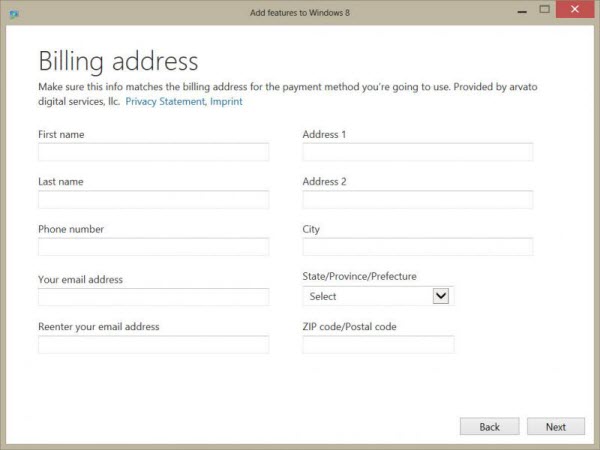Focus the Address 1 text box
Viewport: 600px width, 450px height.
(x=418, y=152)
